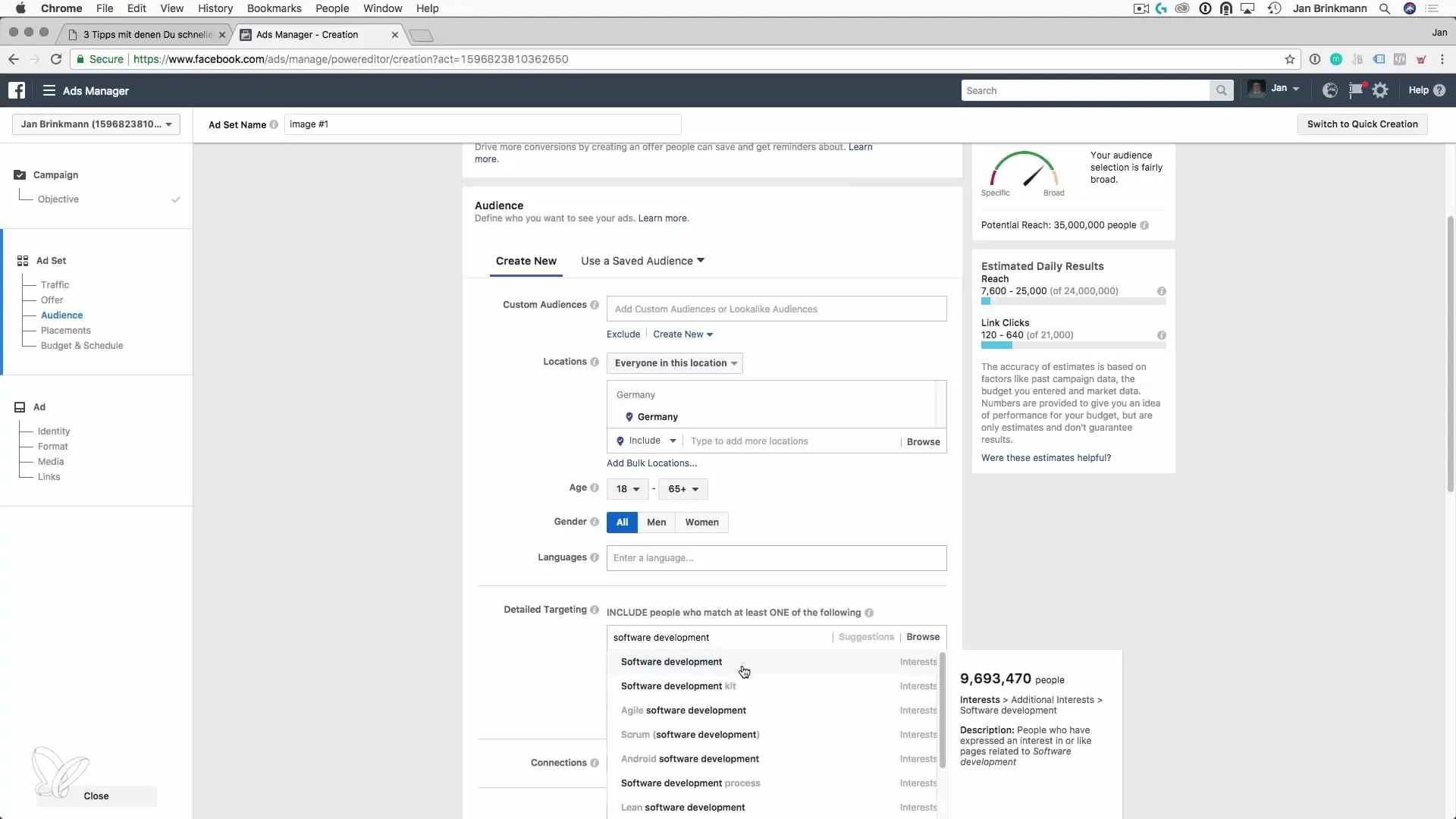The image size is (1456, 819).
Task: Expand Everyone in this location dropdown
Action: [x=675, y=363]
